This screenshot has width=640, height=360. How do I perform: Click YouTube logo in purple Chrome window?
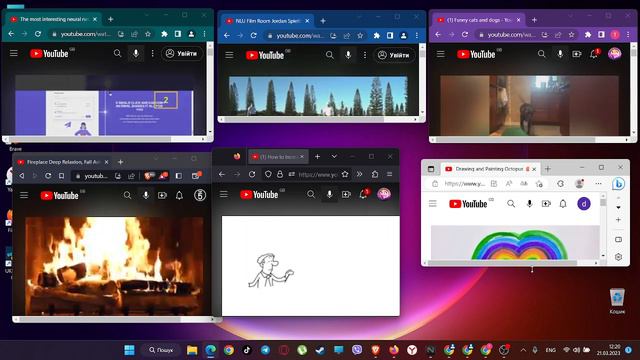476,54
